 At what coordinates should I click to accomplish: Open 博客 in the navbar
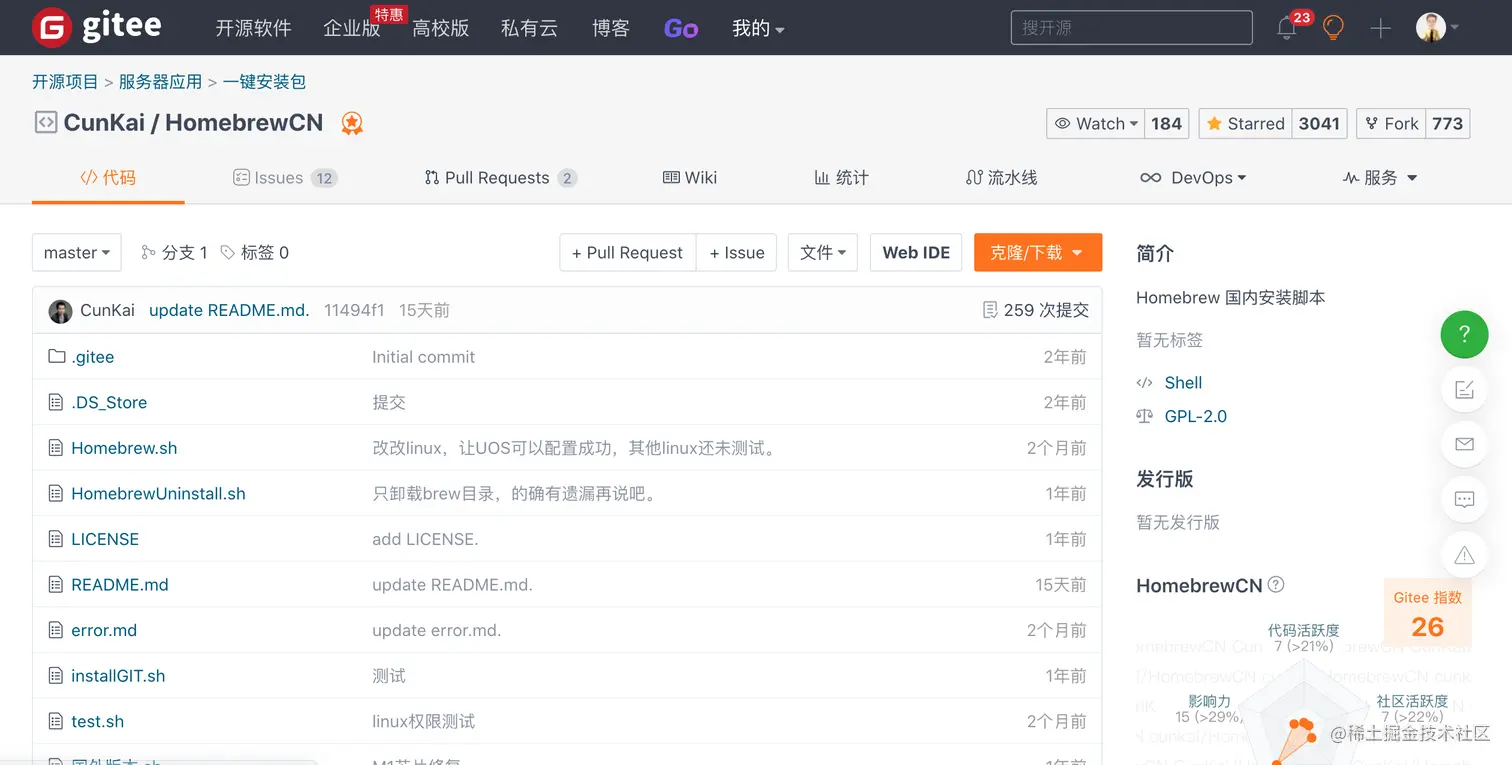tap(611, 28)
